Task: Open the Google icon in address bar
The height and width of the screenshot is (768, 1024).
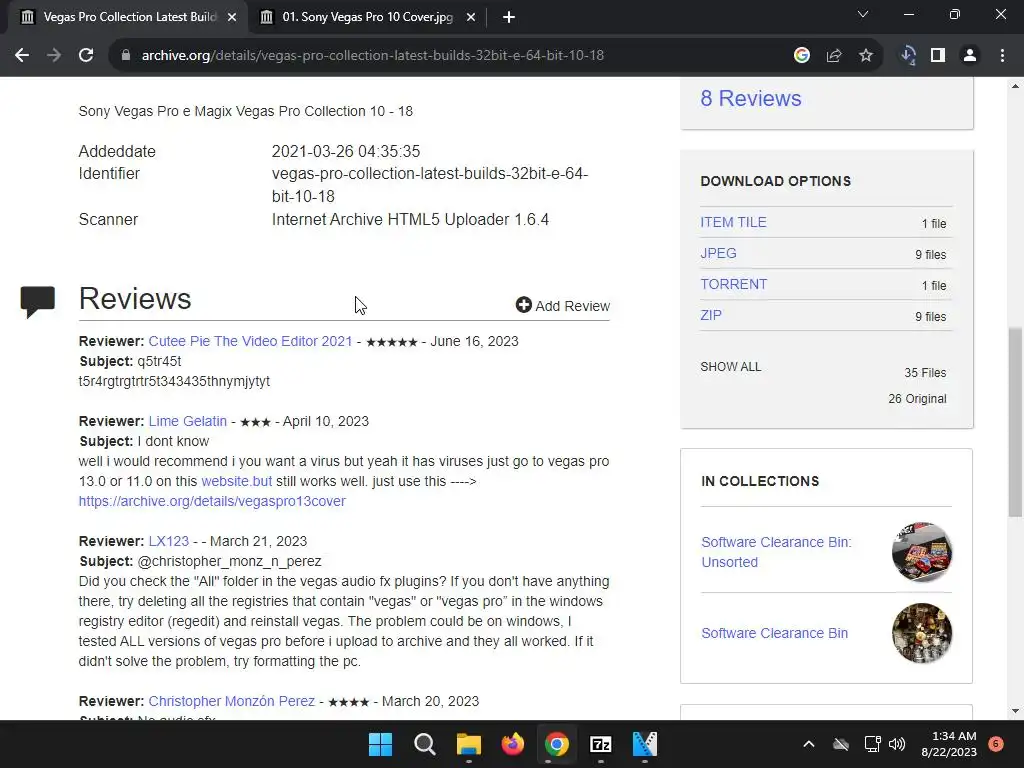Action: point(802,56)
